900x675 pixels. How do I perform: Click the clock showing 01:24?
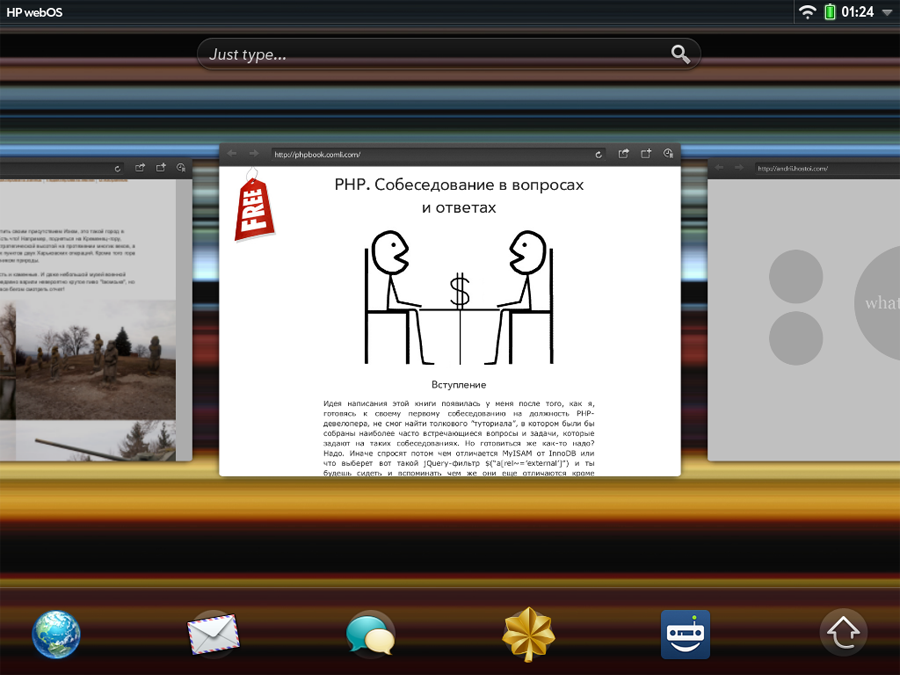tap(858, 12)
